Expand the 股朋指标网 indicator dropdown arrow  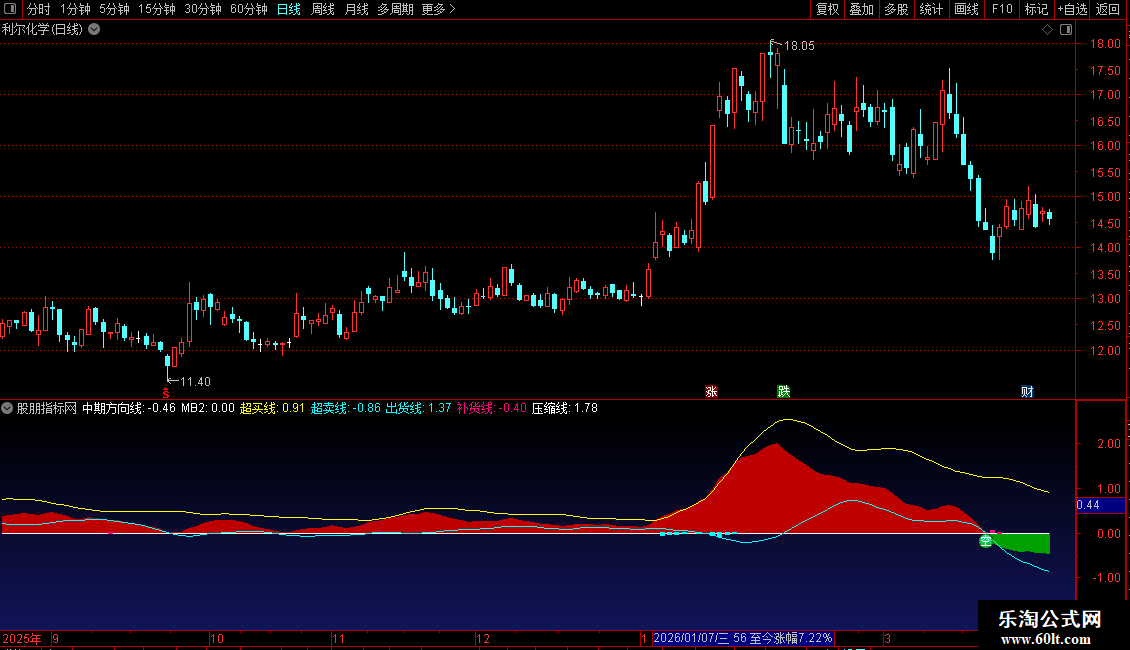pos(7,408)
